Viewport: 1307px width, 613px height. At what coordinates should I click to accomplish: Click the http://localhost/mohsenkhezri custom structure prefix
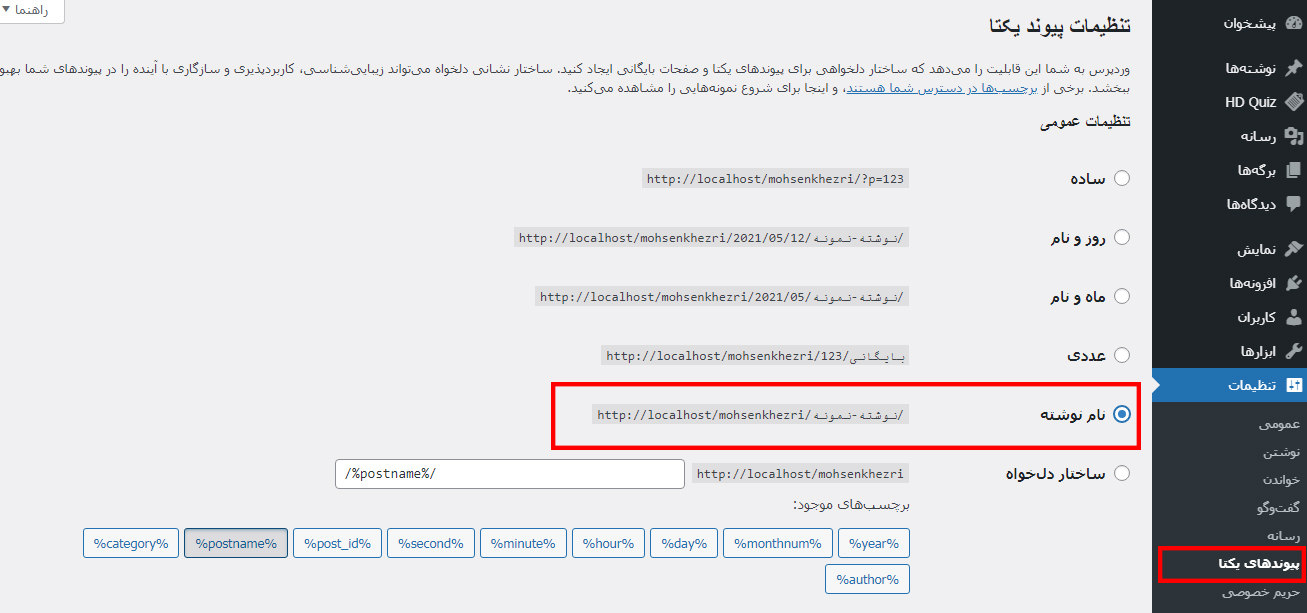pos(800,474)
